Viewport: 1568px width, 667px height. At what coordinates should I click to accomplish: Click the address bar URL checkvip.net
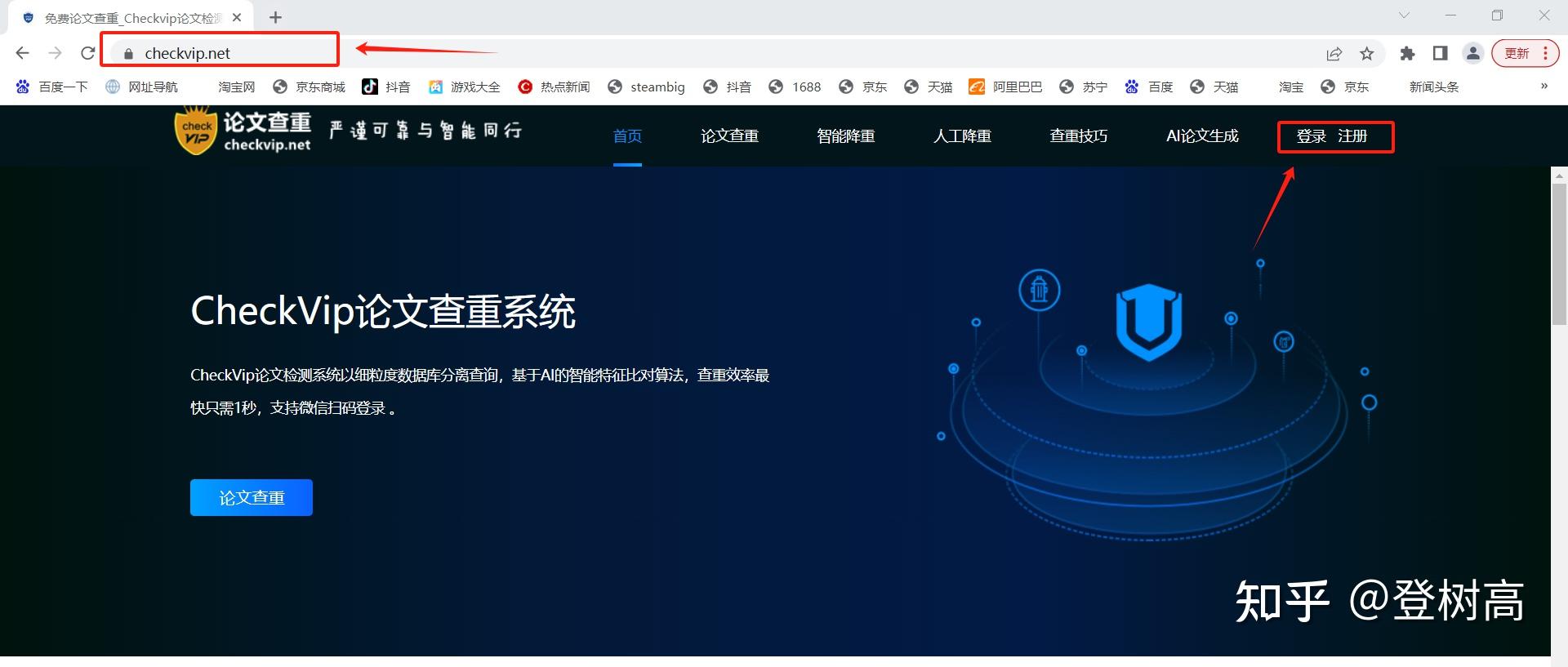click(187, 53)
